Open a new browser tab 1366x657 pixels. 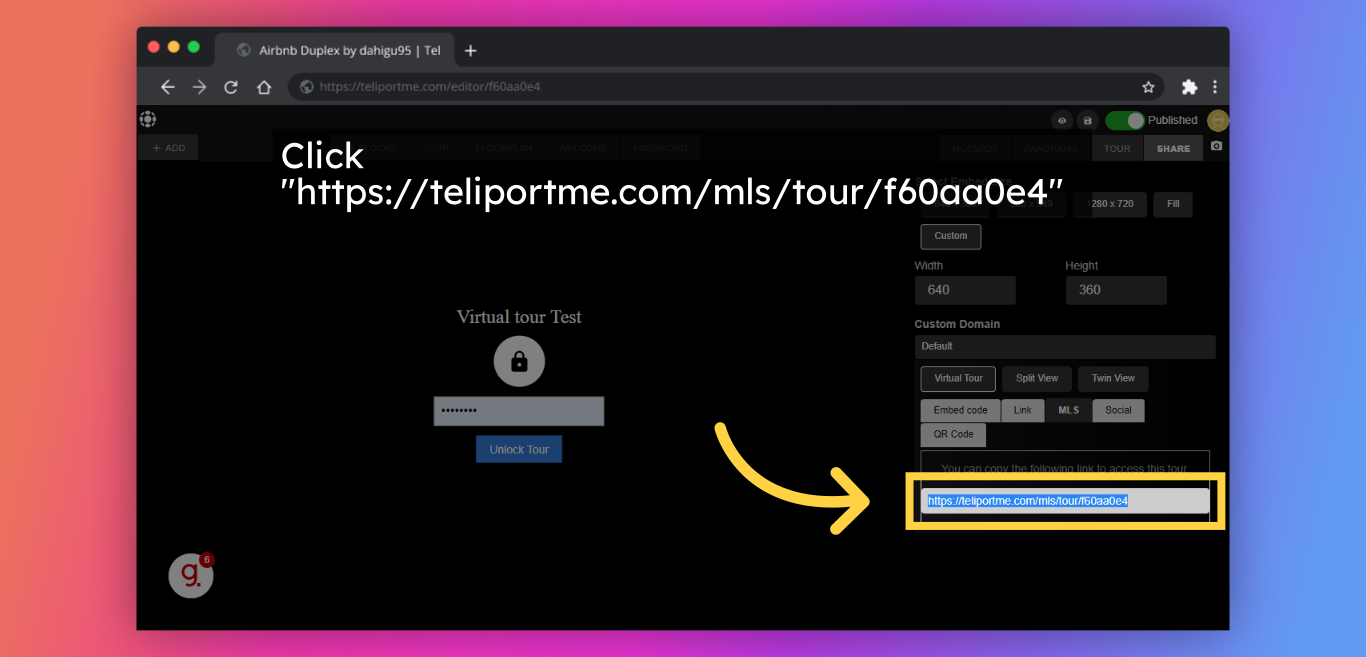coord(471,50)
